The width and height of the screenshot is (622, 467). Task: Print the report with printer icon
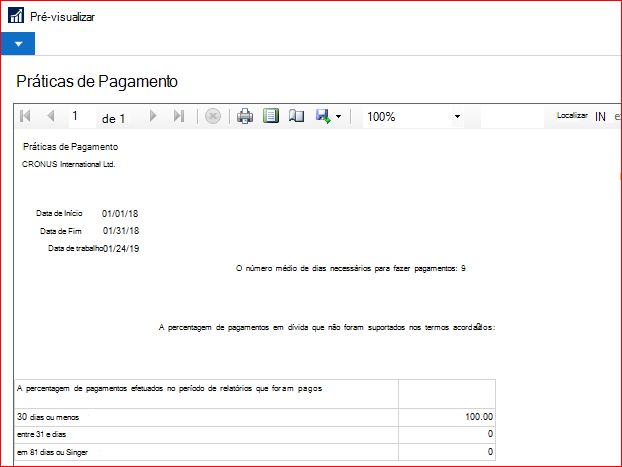(245, 116)
